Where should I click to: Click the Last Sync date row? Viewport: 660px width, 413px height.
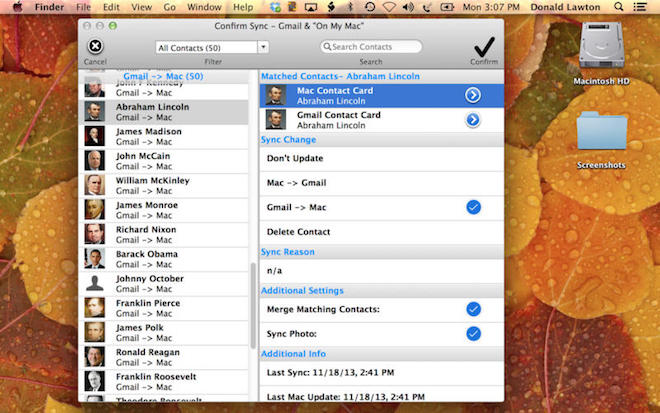click(x=382, y=373)
